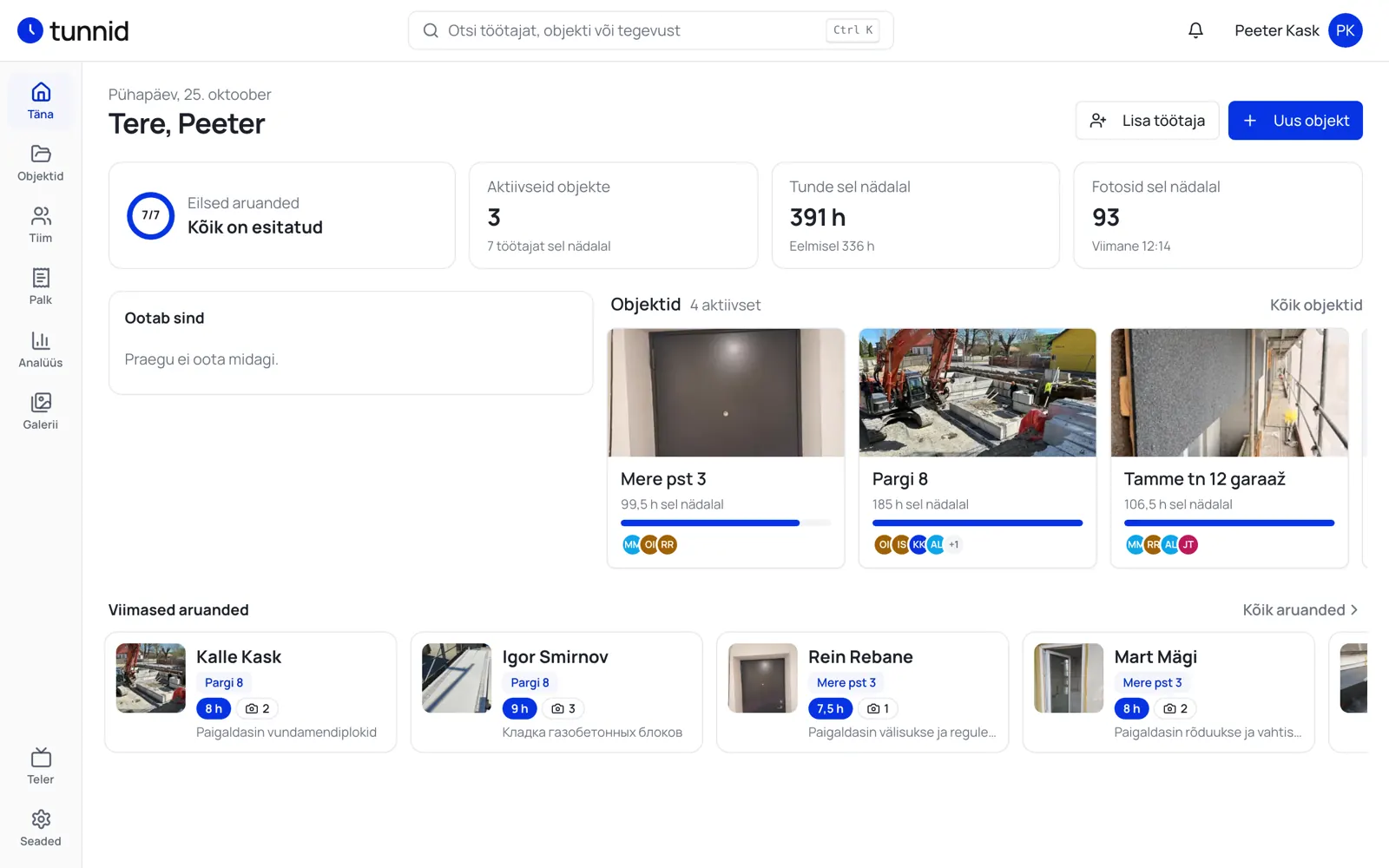This screenshot has width=1389, height=868.
Task: Open the Palk page
Action: coord(41,286)
